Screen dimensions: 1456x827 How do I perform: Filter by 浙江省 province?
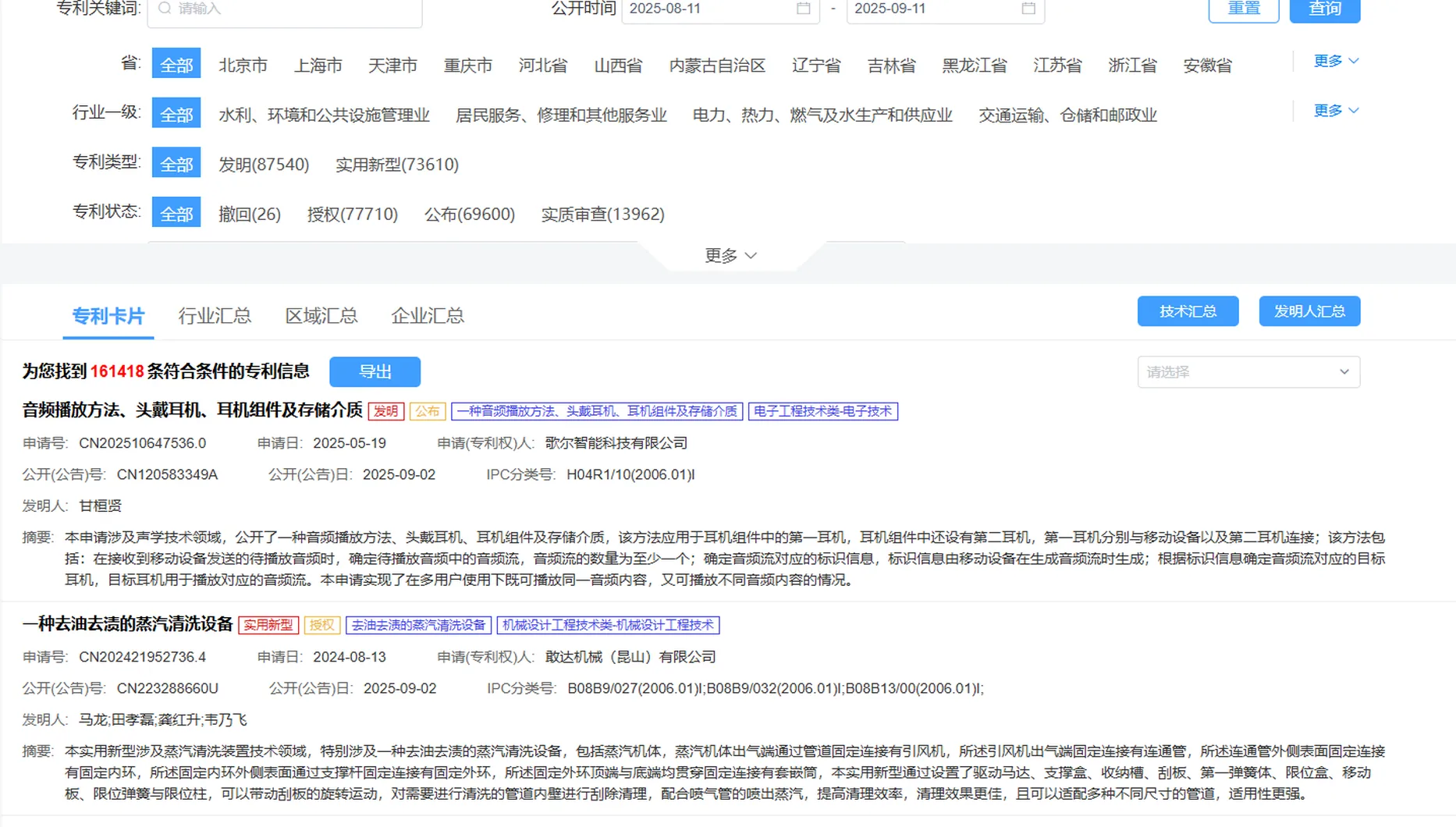[x=1132, y=66]
